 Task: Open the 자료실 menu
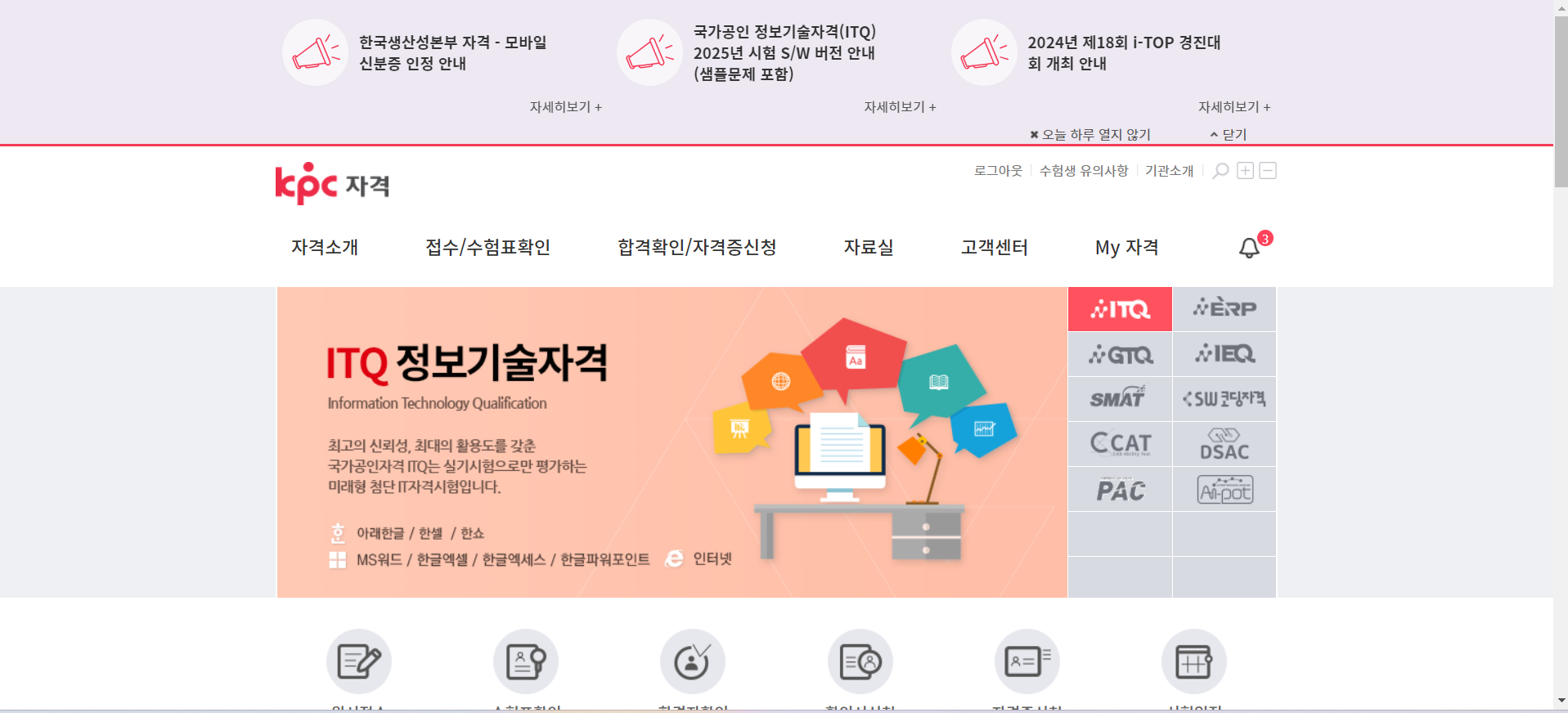point(869,247)
